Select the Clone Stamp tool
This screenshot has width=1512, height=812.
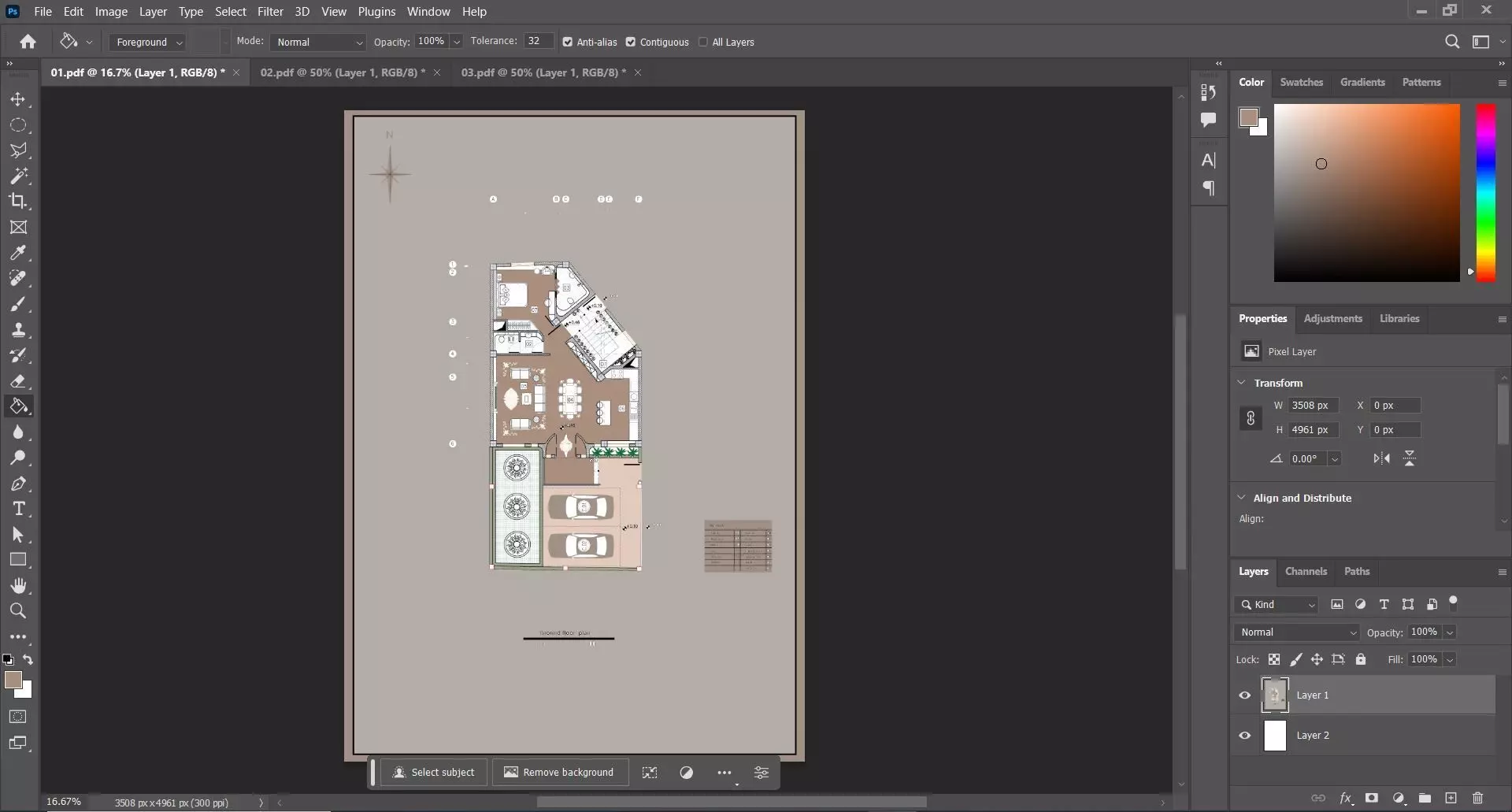click(x=18, y=330)
